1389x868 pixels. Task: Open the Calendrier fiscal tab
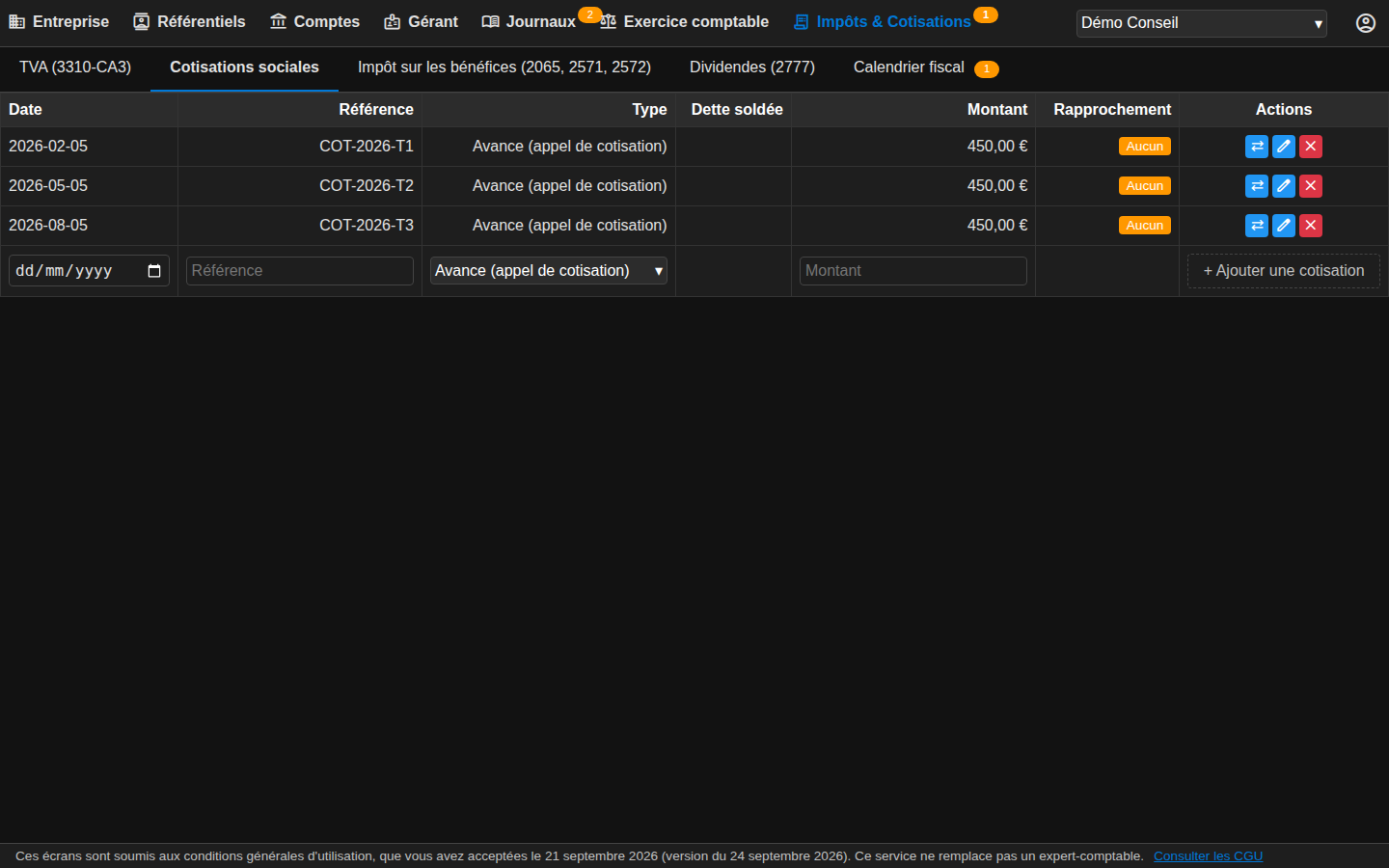coord(926,68)
